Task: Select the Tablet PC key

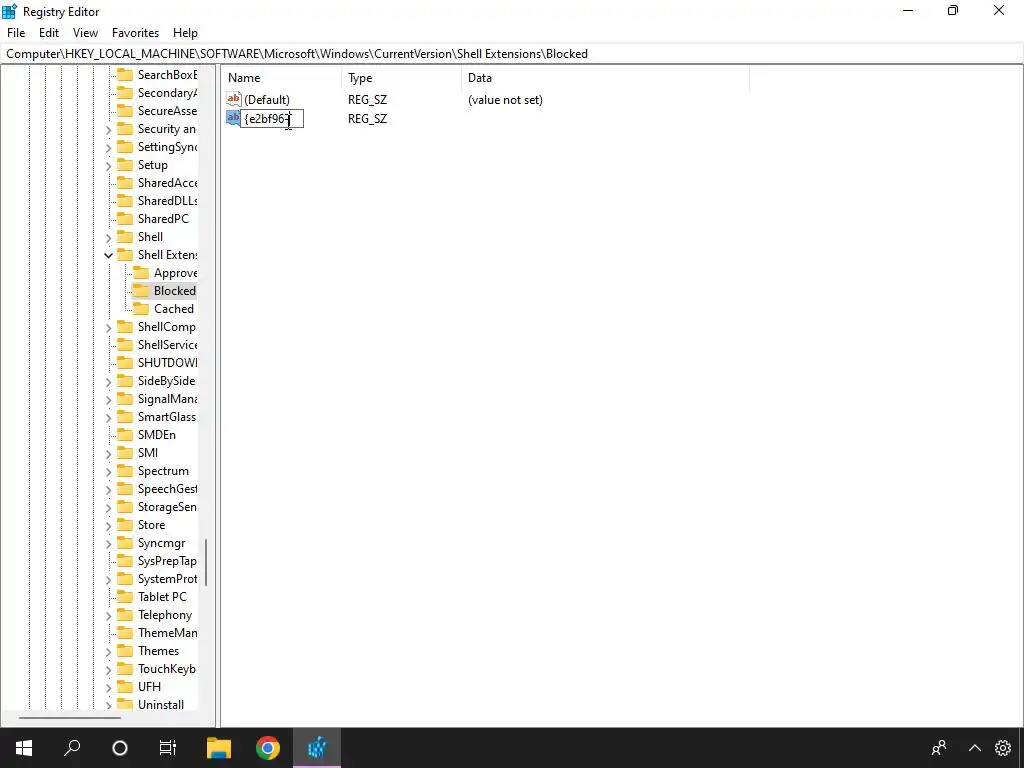Action: point(162,597)
